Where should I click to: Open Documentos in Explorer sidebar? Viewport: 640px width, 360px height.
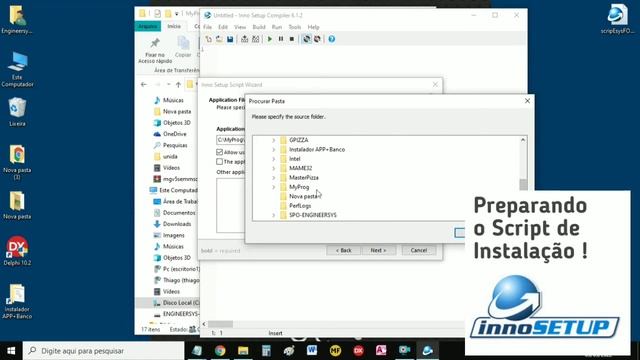175,213
